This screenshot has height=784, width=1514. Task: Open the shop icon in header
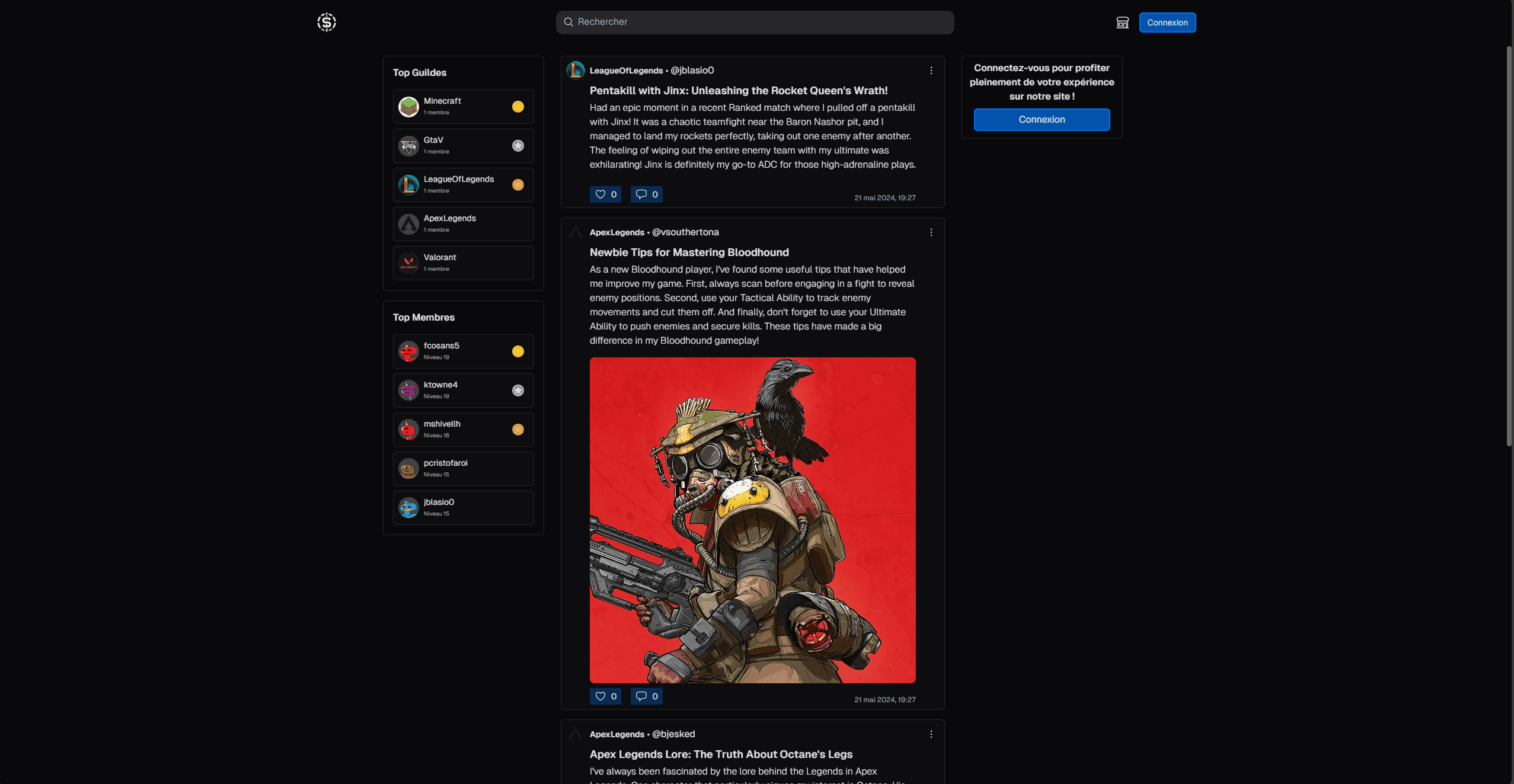[1122, 23]
